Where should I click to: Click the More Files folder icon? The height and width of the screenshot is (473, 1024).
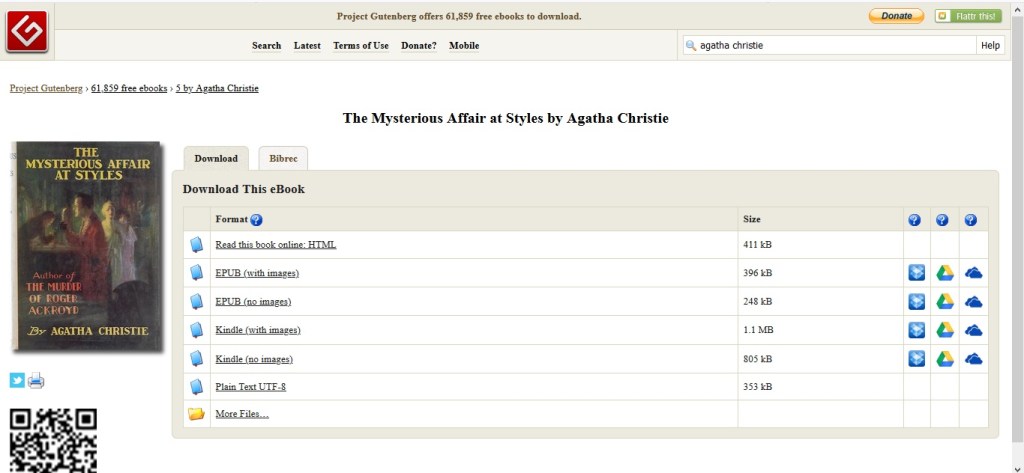coord(196,414)
